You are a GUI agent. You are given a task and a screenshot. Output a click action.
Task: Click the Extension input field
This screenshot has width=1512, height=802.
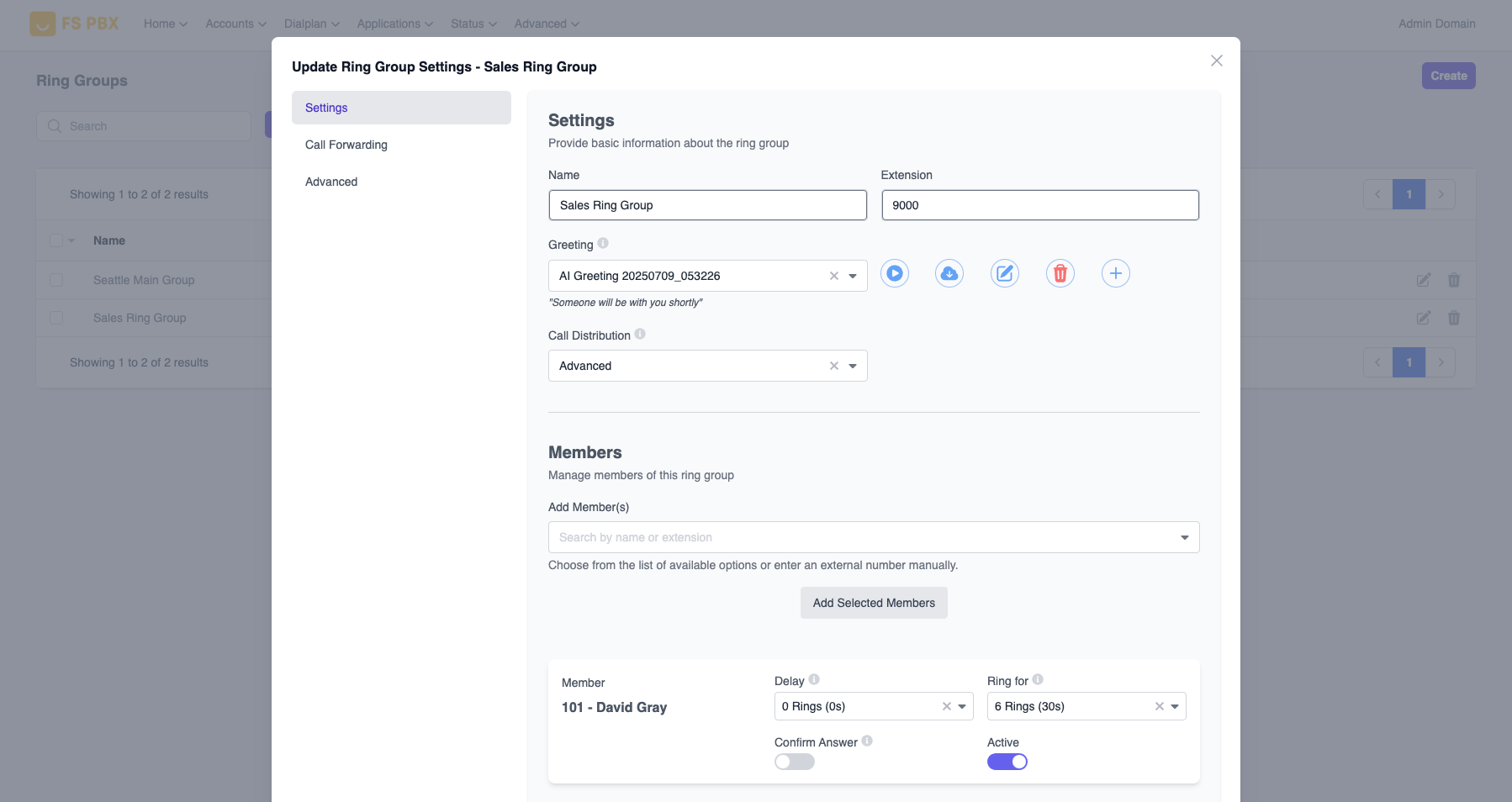1039,205
